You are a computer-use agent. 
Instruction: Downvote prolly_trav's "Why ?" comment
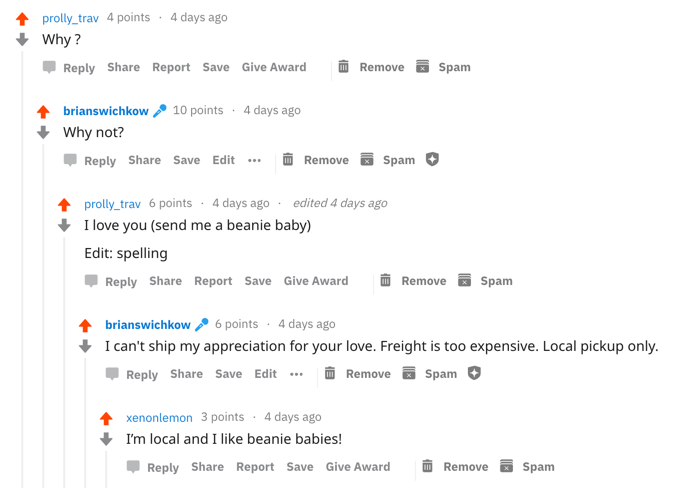[22, 40]
